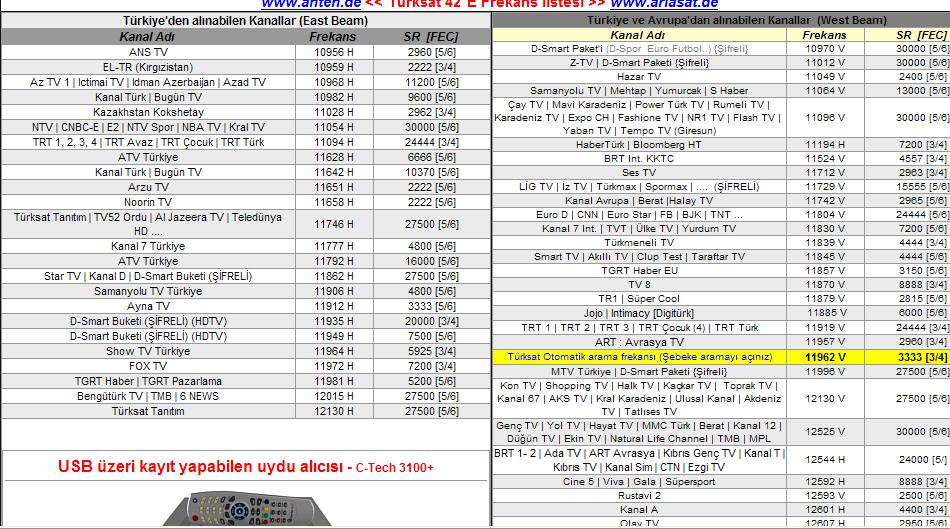Open the www.ariasat.de link
The image size is (950, 529).
click(664, 4)
